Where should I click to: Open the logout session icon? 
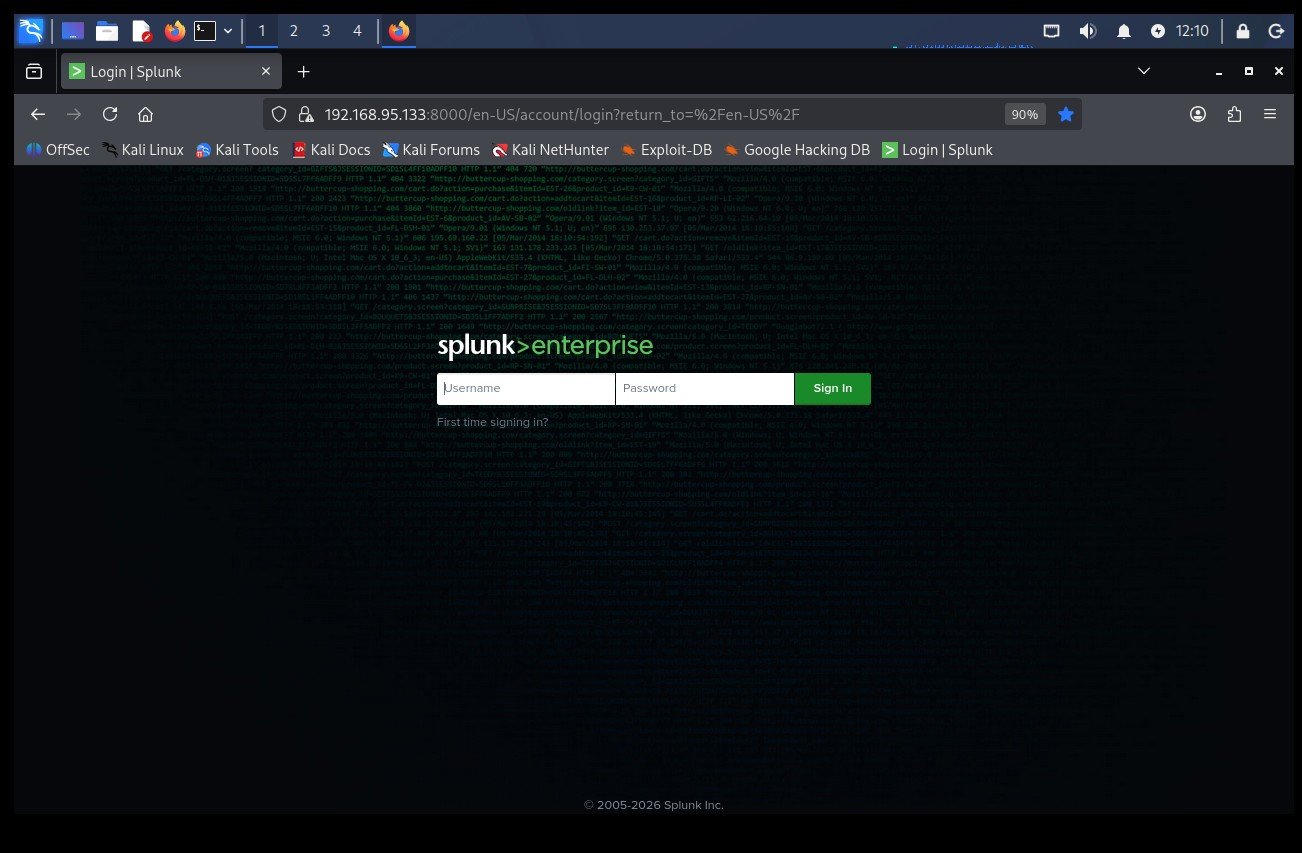(x=1276, y=31)
